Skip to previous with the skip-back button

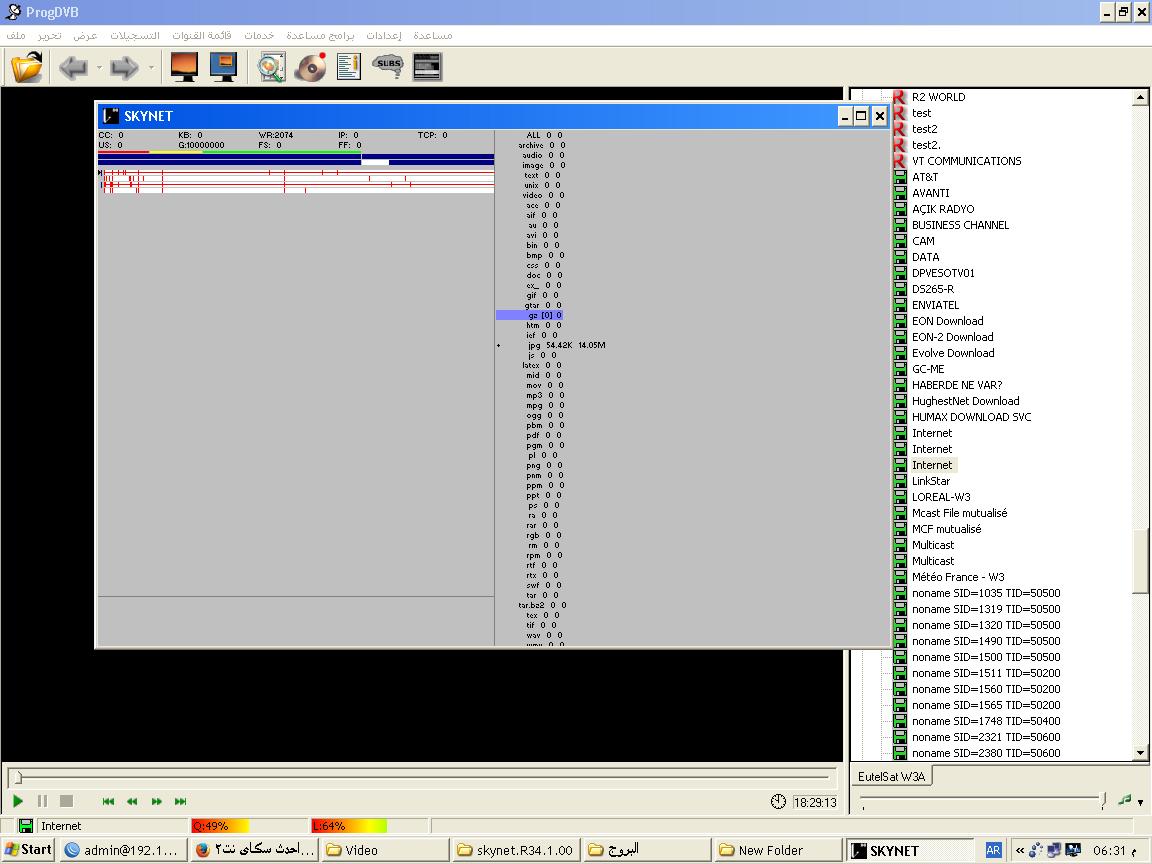[108, 801]
